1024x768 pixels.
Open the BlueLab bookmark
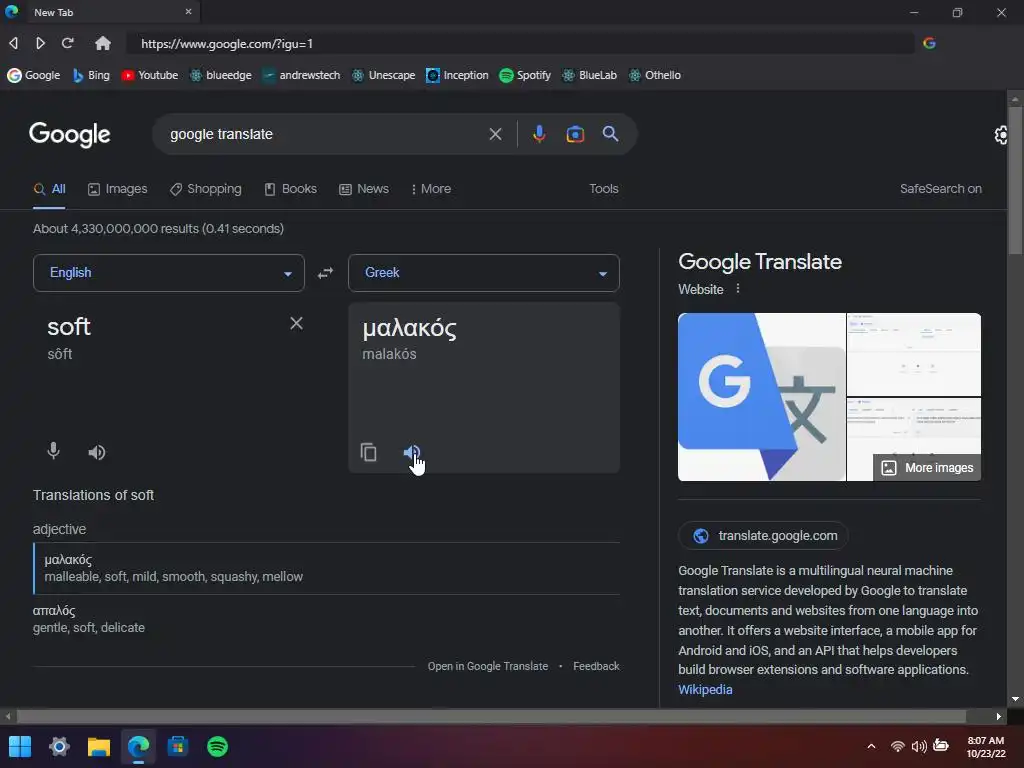(590, 75)
